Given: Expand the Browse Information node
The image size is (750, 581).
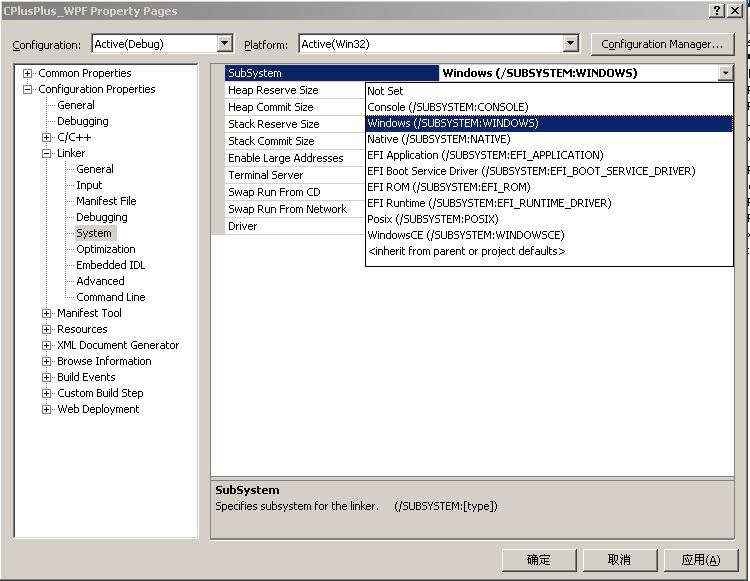Looking at the screenshot, I should (46, 362).
